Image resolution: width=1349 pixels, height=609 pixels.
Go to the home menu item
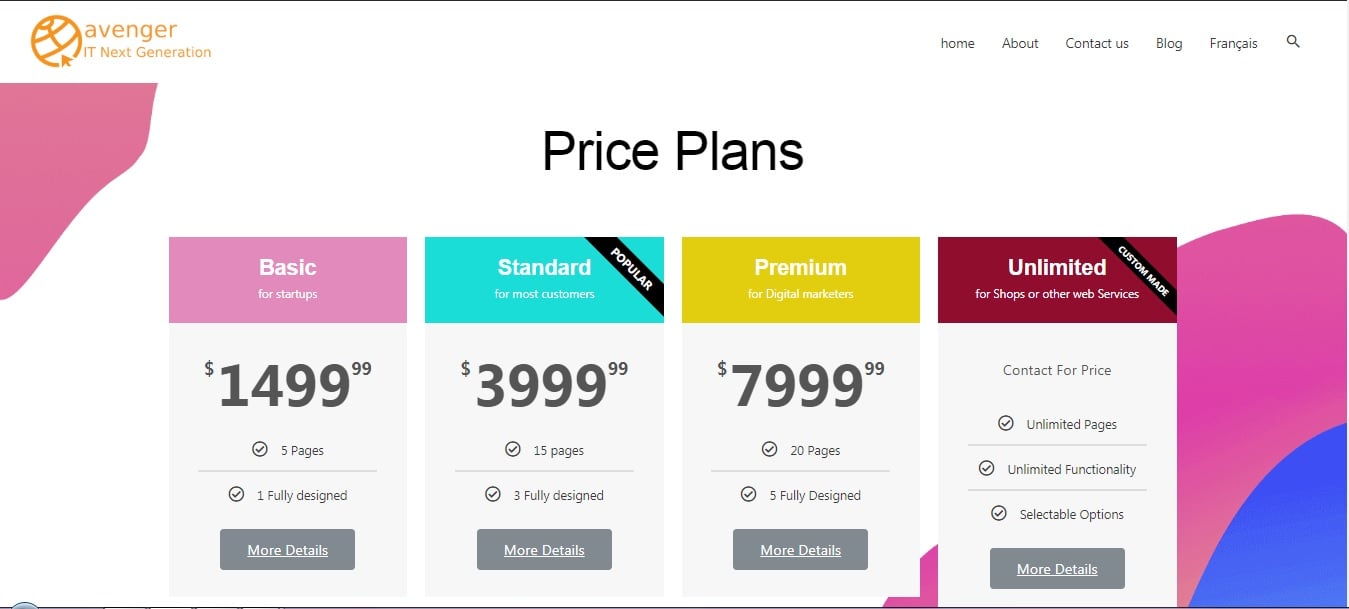(957, 43)
